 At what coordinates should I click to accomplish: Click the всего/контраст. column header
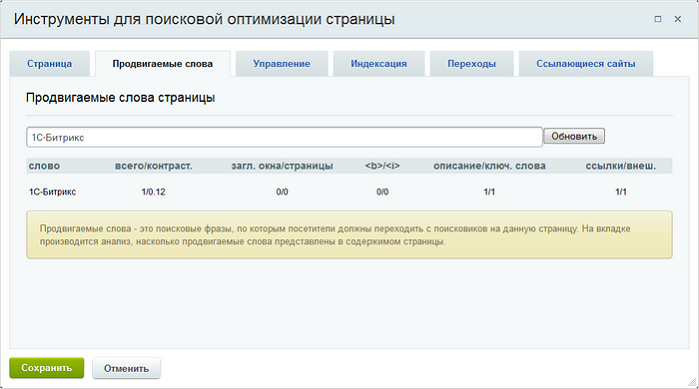(153, 166)
